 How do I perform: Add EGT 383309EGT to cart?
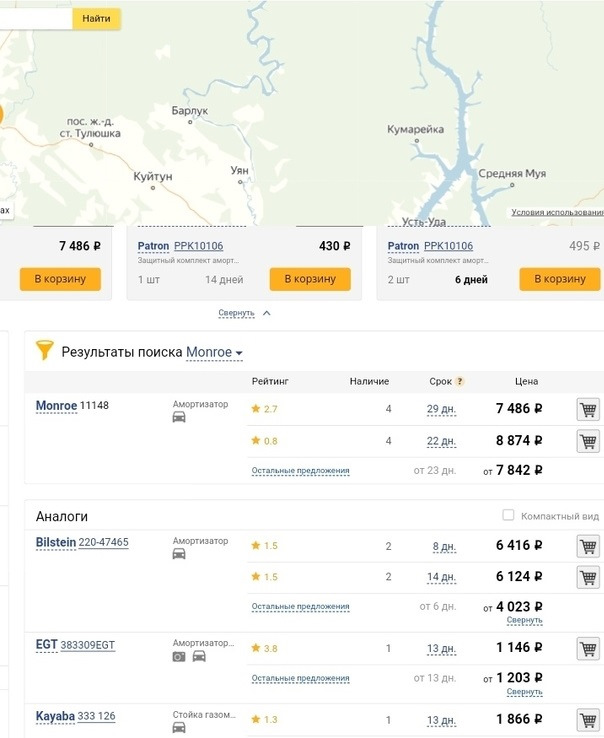[x=588, y=649]
